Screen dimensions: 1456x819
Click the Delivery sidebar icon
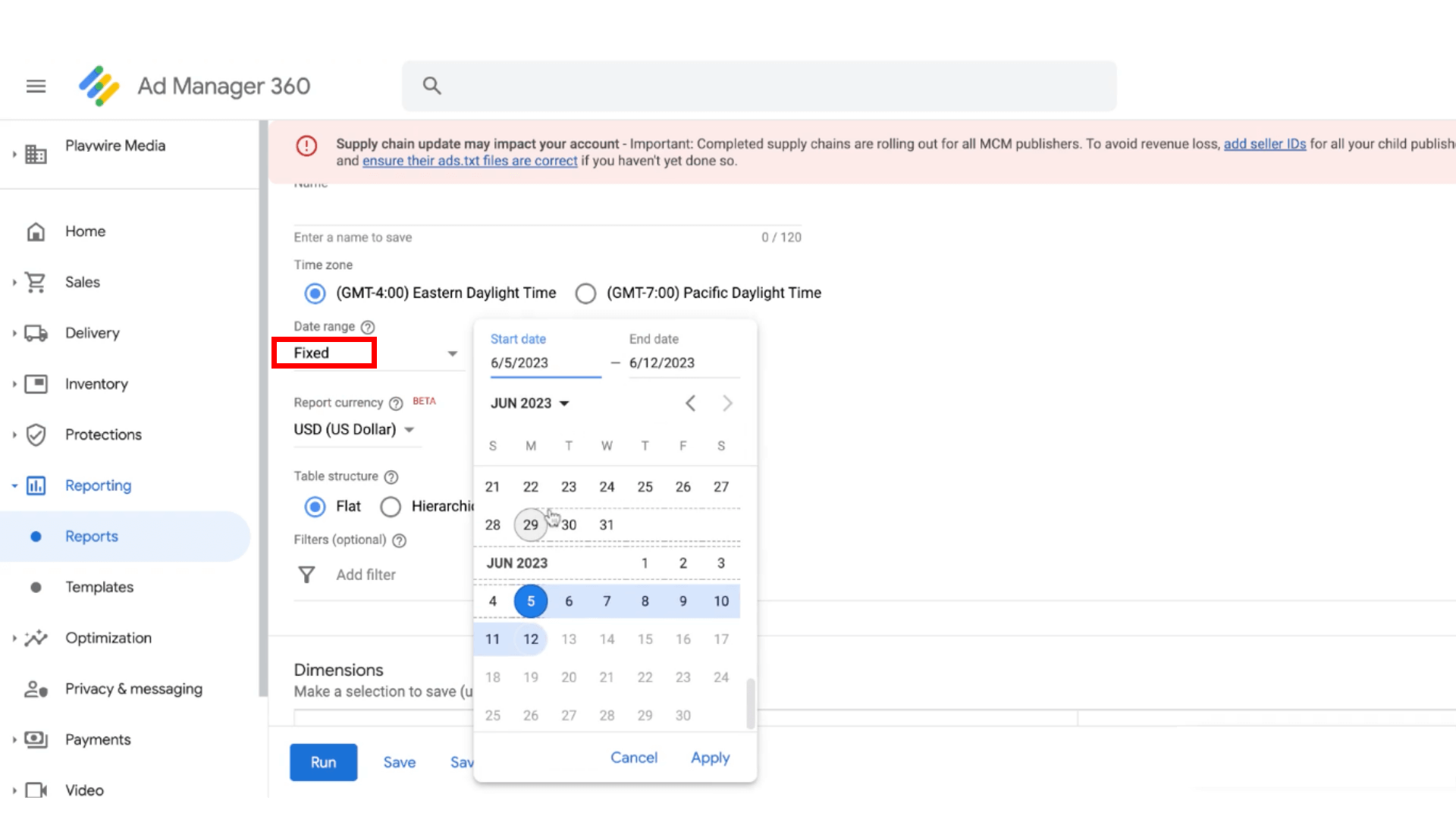[36, 332]
